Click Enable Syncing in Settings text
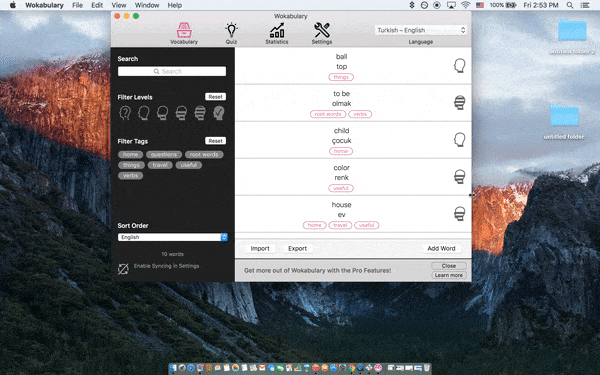Screen dimensions: 600x375 click(166, 266)
